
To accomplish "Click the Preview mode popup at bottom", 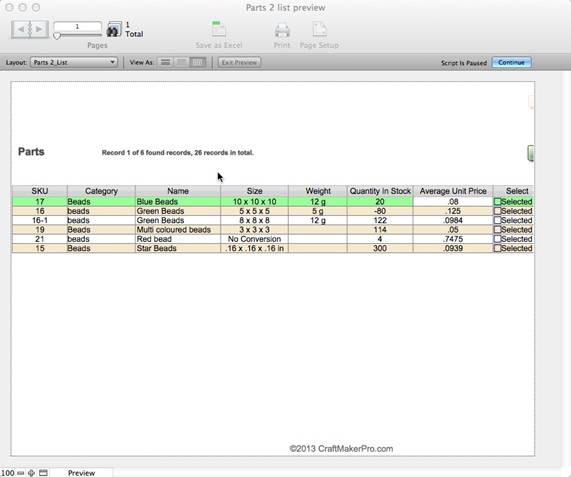I will tap(81, 473).
